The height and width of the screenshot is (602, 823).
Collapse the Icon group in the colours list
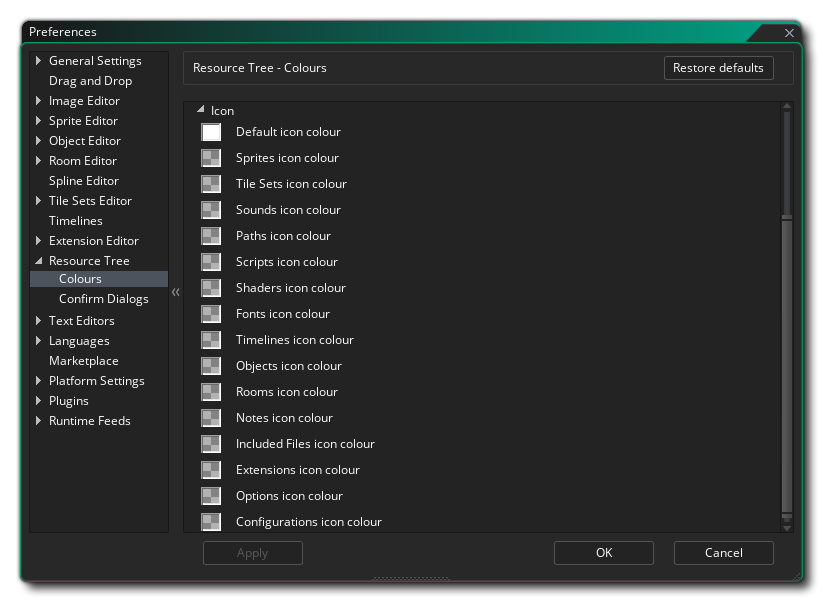pos(201,110)
